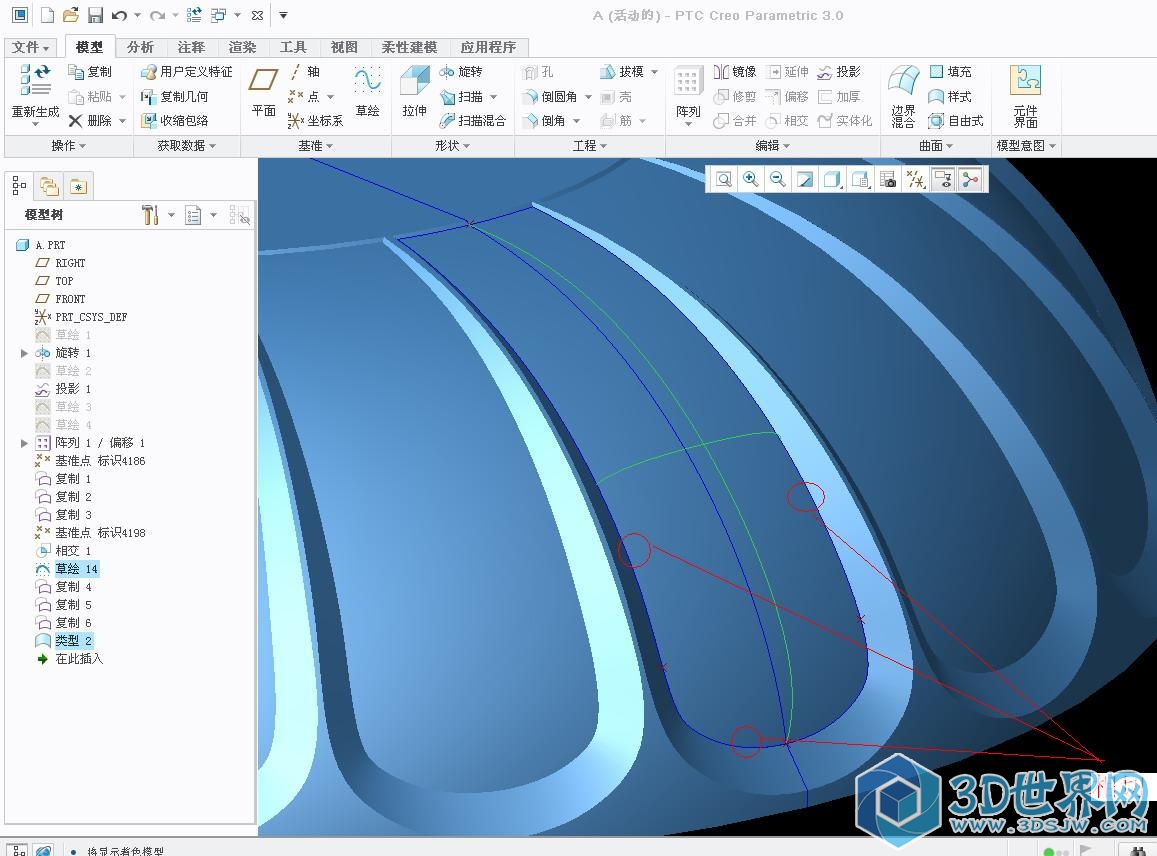Expand the 旋转 1 tree node
1157x856 pixels.
(24, 353)
